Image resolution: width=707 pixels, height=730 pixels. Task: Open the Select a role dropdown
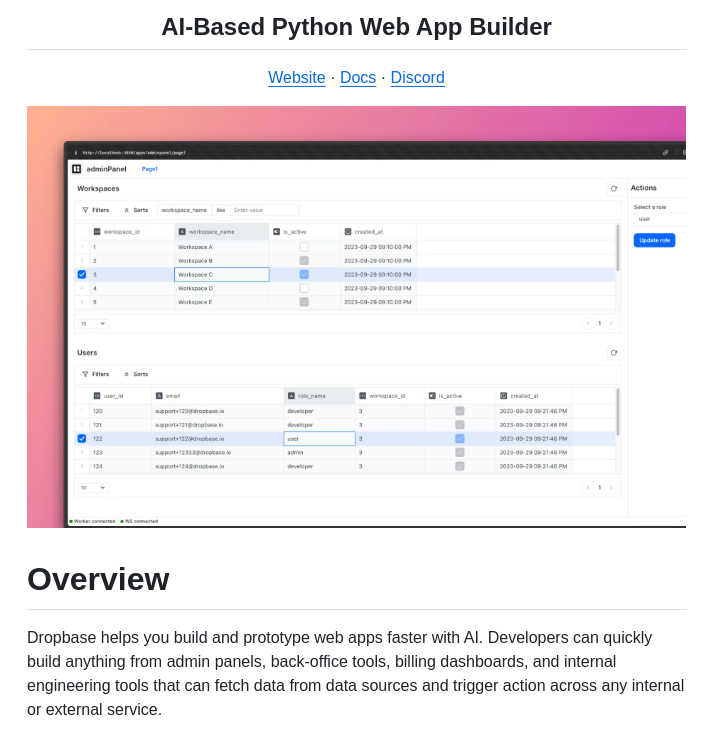(659, 218)
